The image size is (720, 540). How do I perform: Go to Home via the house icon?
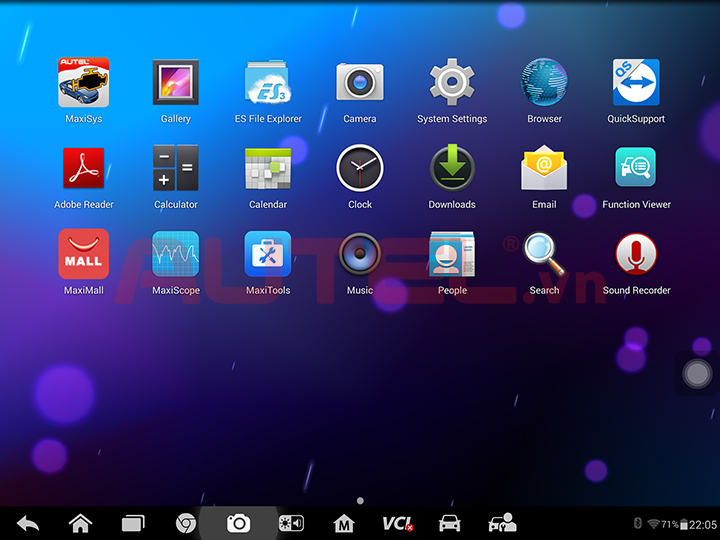pos(80,523)
